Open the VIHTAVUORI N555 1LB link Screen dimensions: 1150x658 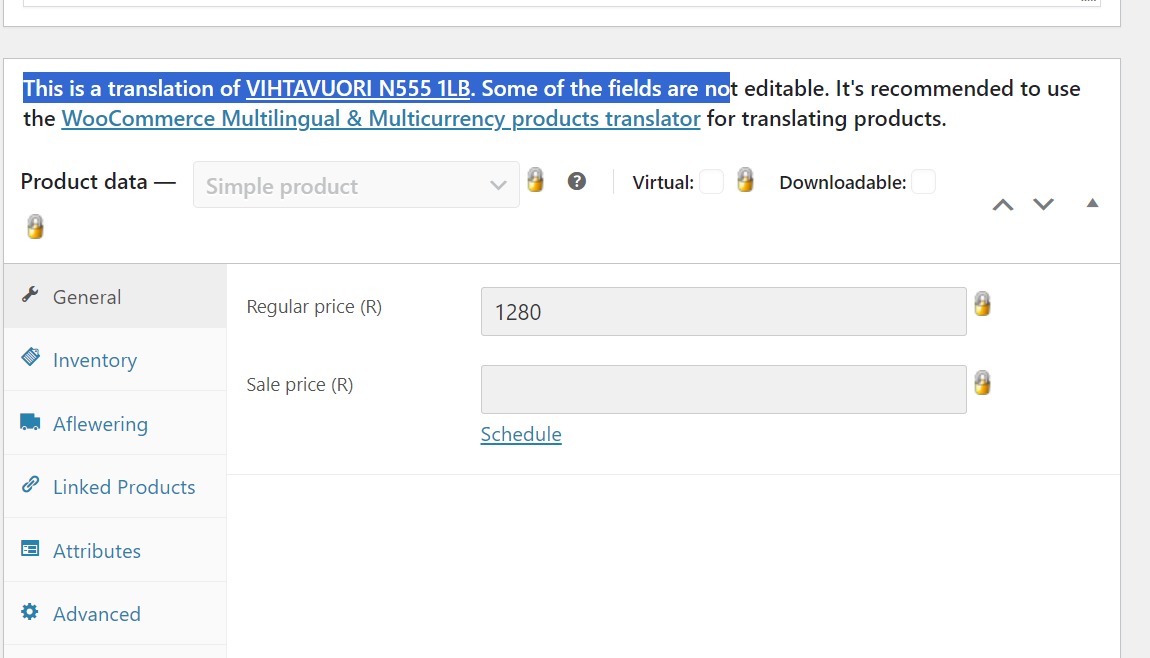click(x=358, y=88)
